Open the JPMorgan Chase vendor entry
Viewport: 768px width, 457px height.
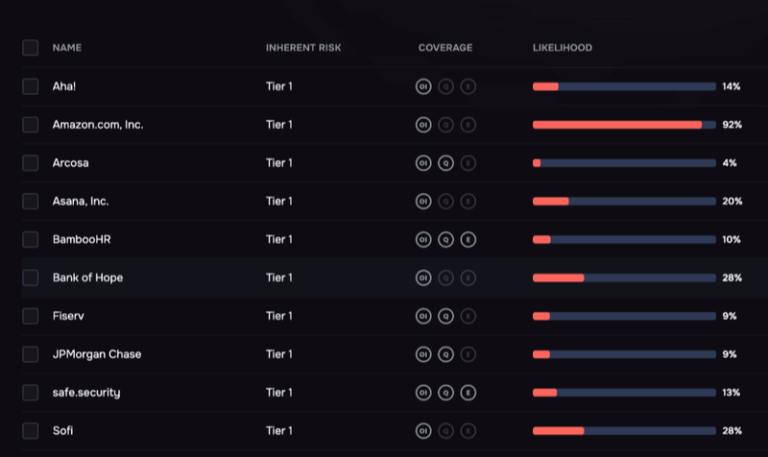97,354
